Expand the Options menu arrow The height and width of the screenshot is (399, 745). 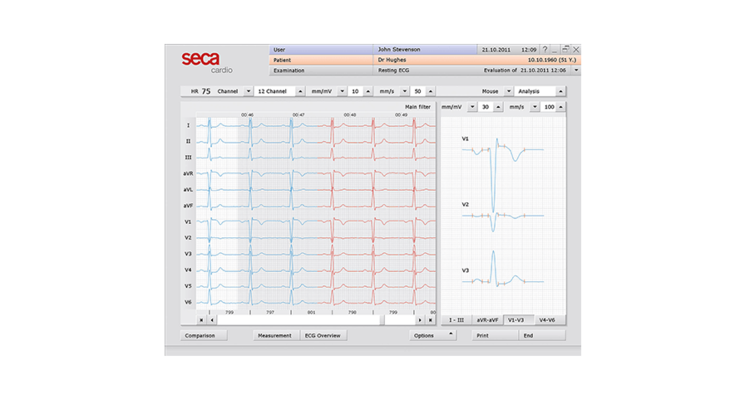[x=450, y=334]
